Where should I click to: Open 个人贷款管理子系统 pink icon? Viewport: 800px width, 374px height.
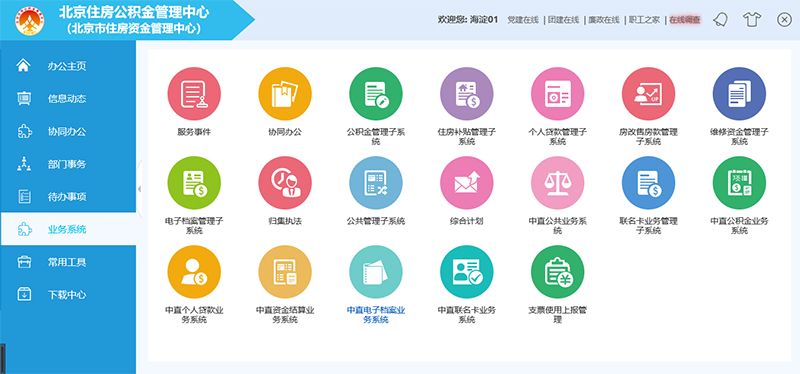557,94
